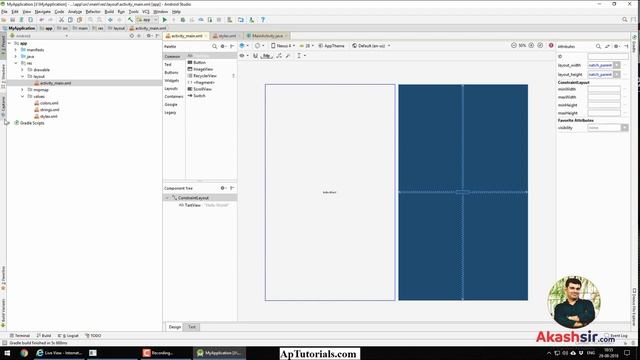The image size is (640, 360).
Task: Click the search magnifier at top right
Action: tap(624, 20)
